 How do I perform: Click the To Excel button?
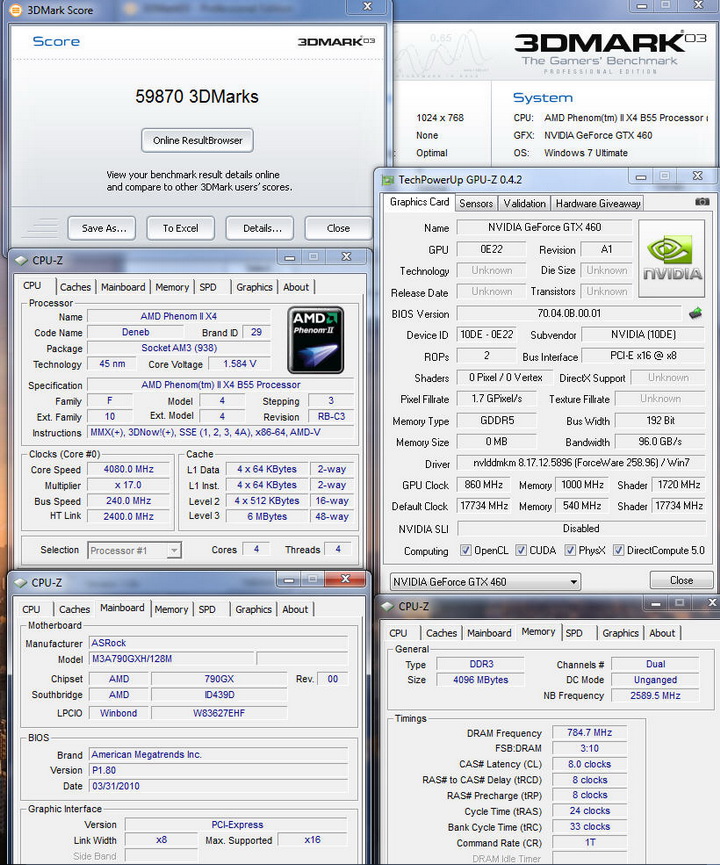tap(180, 228)
